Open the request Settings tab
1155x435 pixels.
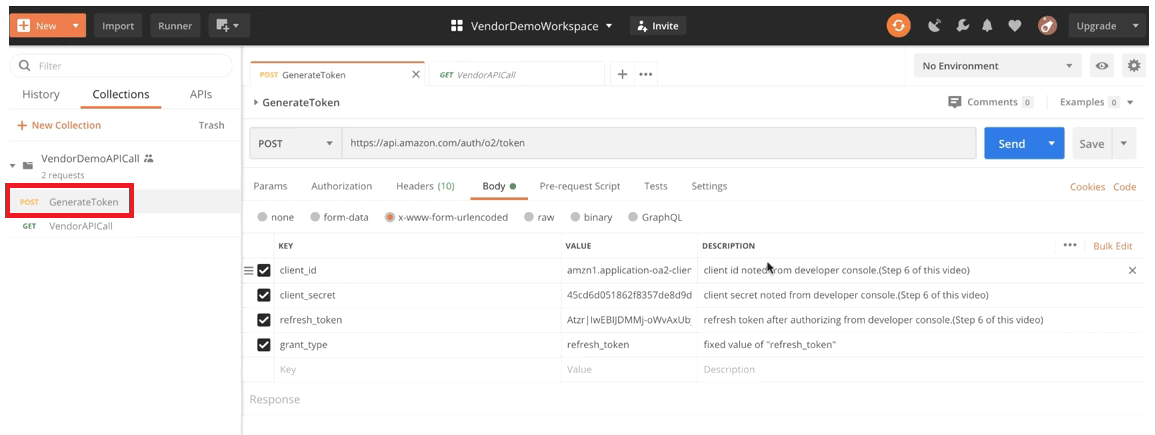(x=709, y=186)
